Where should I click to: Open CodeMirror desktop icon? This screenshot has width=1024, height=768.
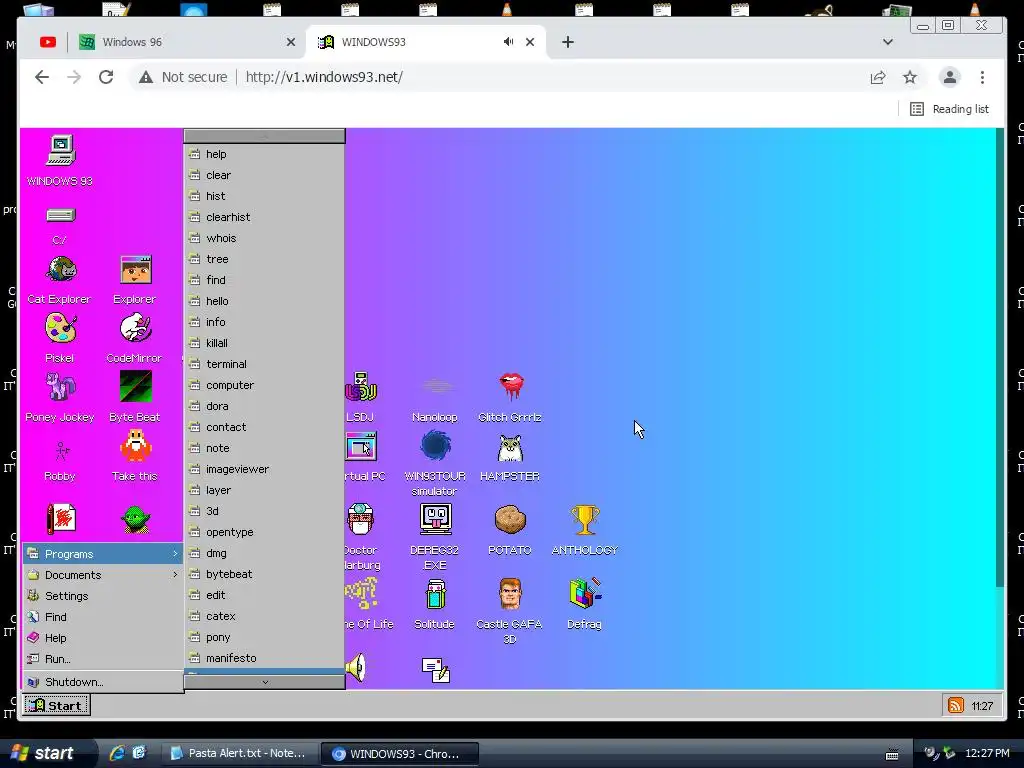[135, 328]
